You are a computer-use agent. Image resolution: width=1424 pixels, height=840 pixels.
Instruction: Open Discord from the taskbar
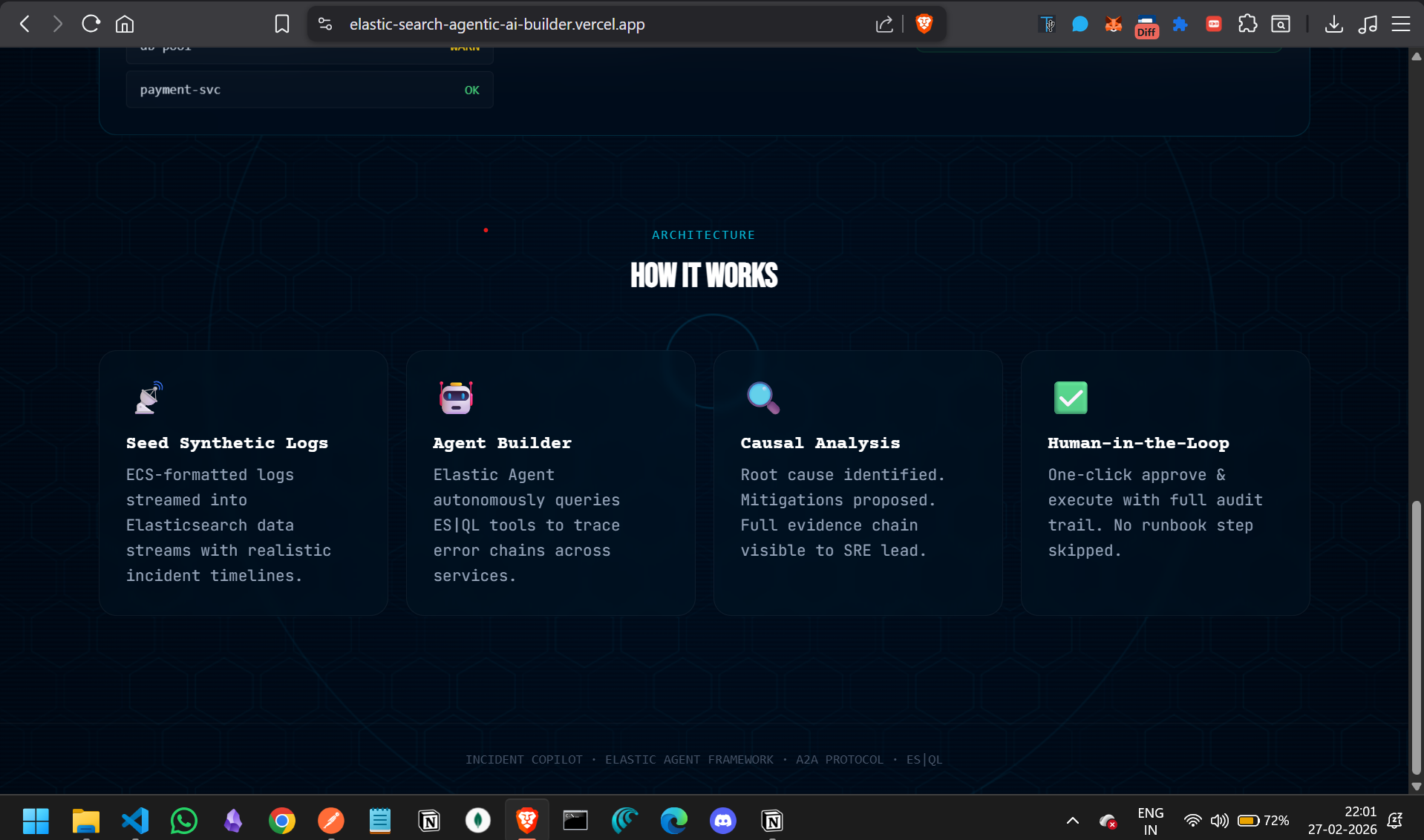coord(723,821)
